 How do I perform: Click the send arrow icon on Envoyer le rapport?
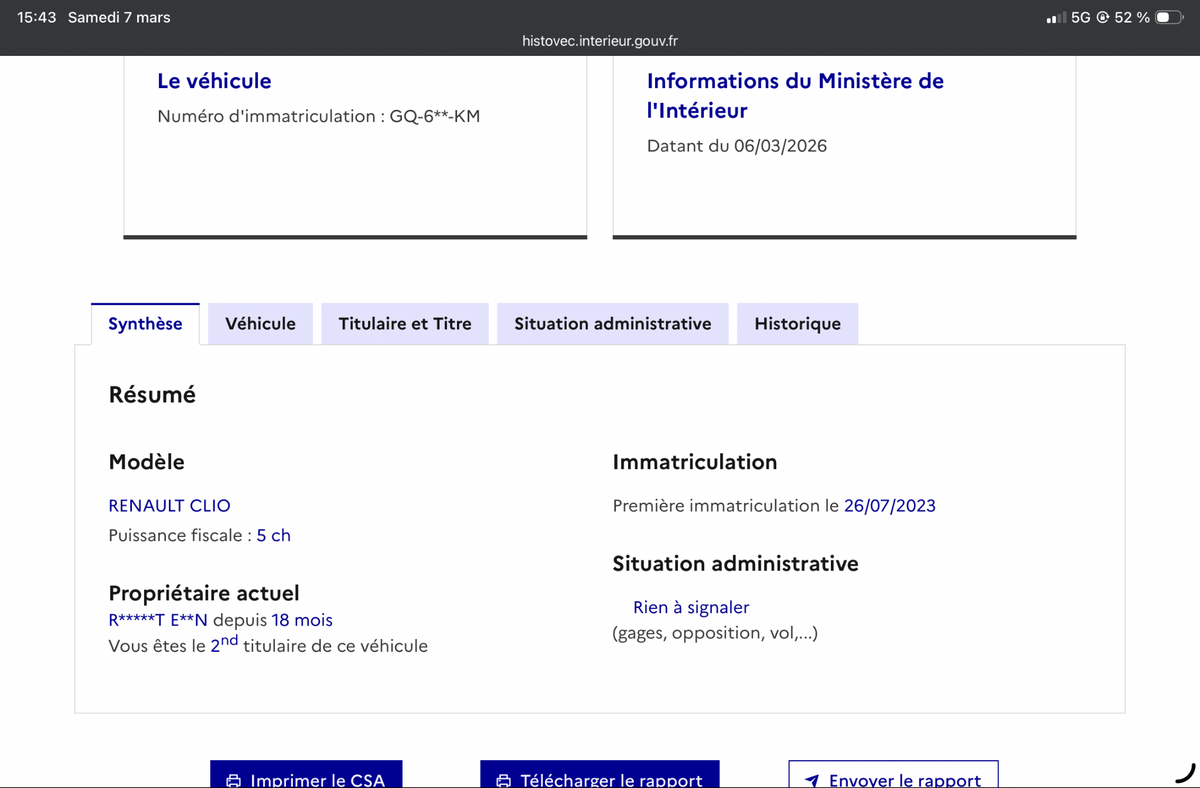point(812,779)
